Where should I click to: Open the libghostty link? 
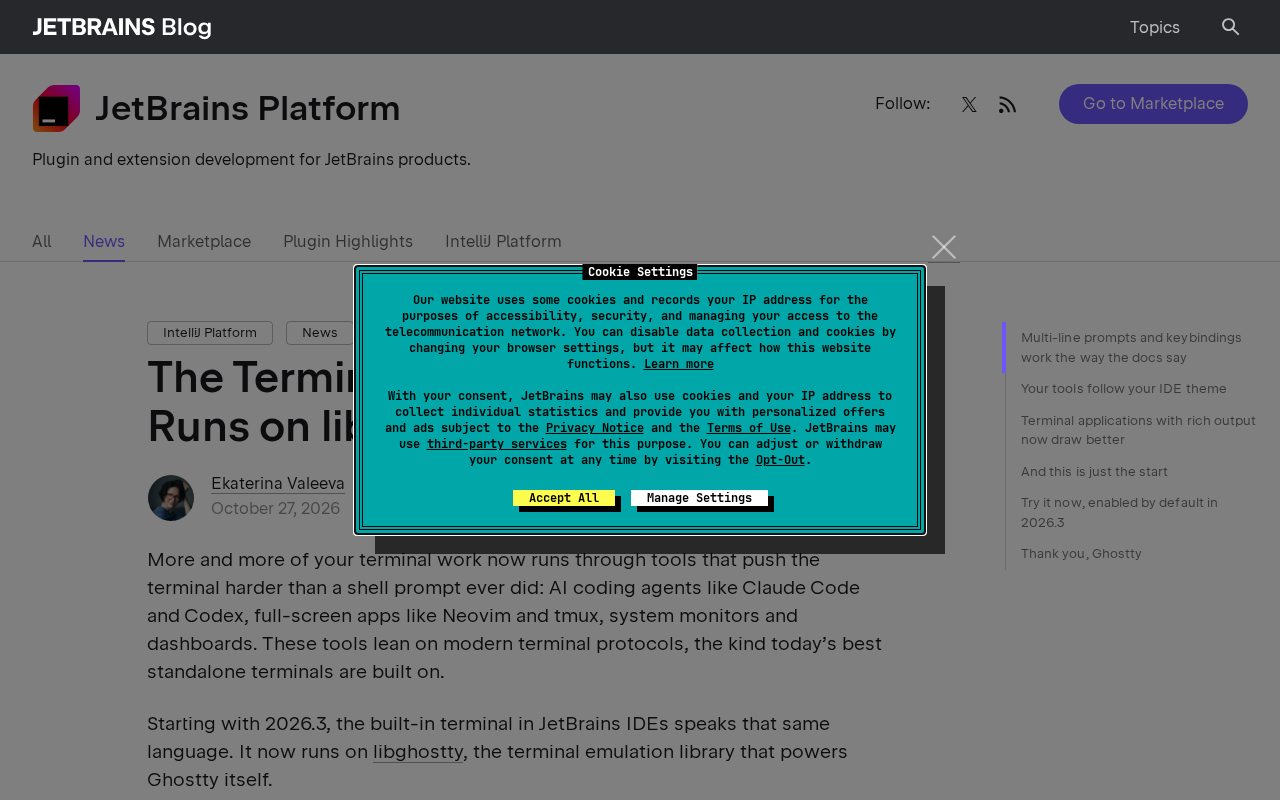pyautogui.click(x=418, y=751)
